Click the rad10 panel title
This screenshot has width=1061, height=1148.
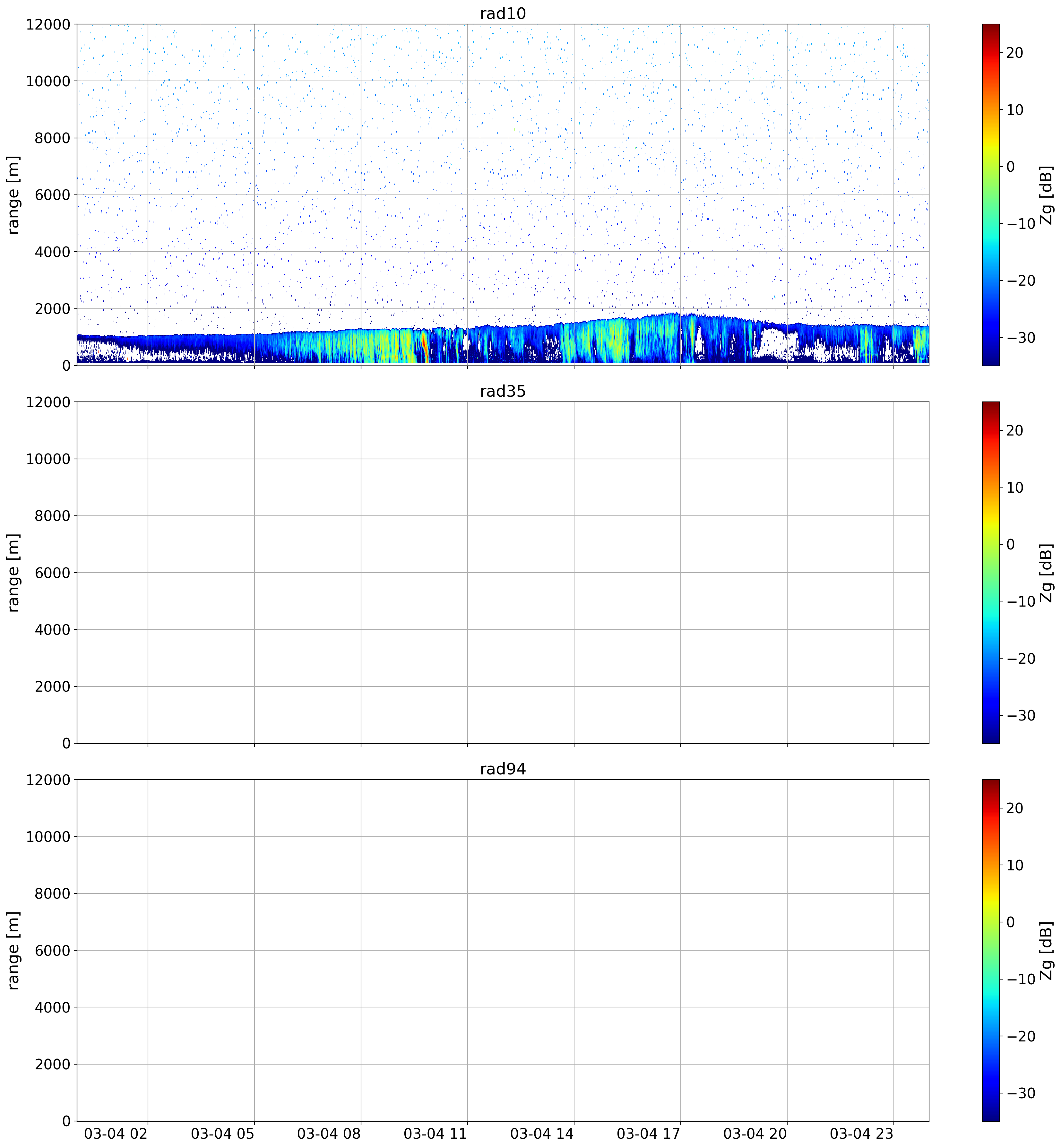pyautogui.click(x=502, y=14)
